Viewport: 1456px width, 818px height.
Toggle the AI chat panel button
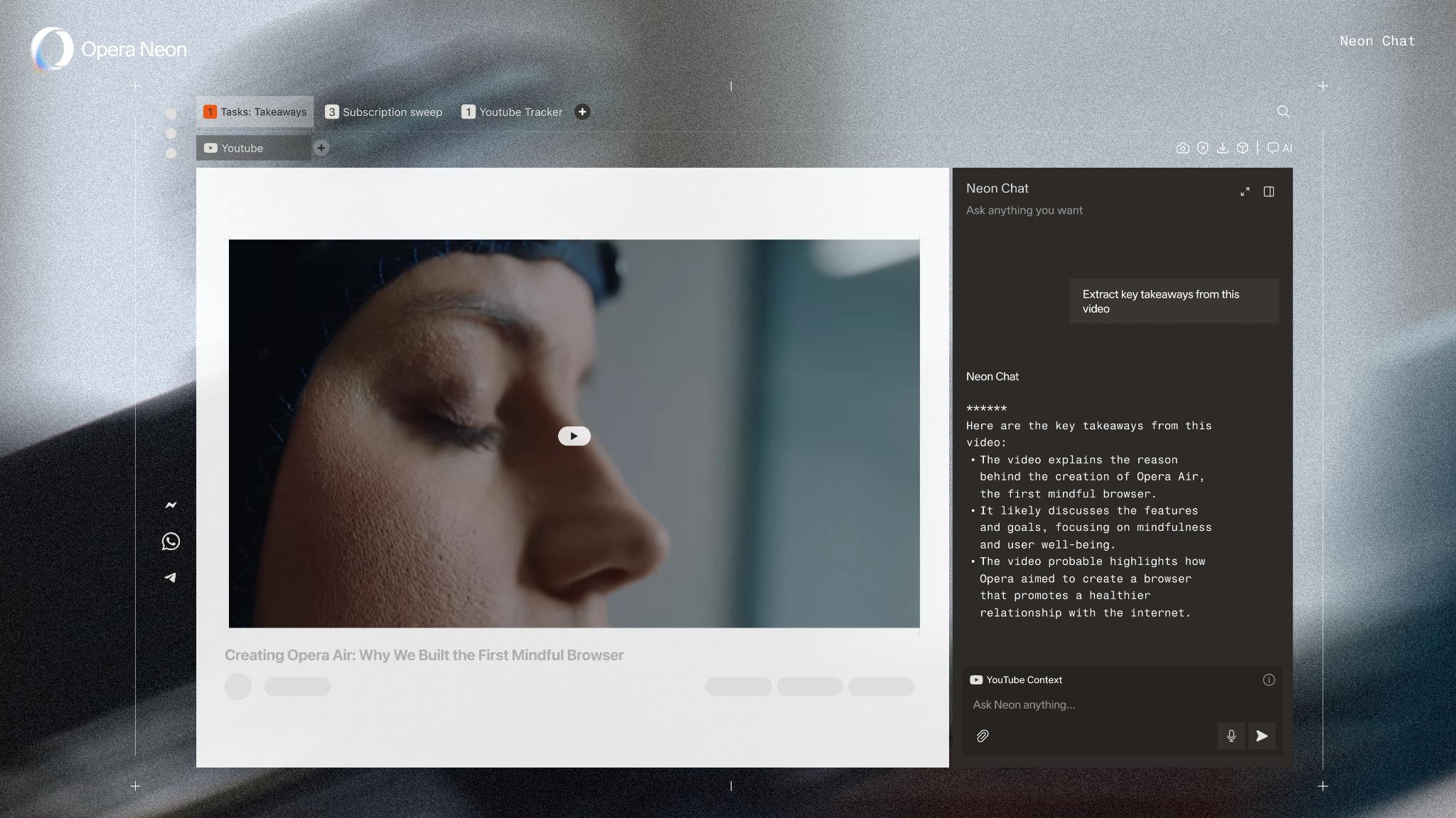click(x=1280, y=148)
